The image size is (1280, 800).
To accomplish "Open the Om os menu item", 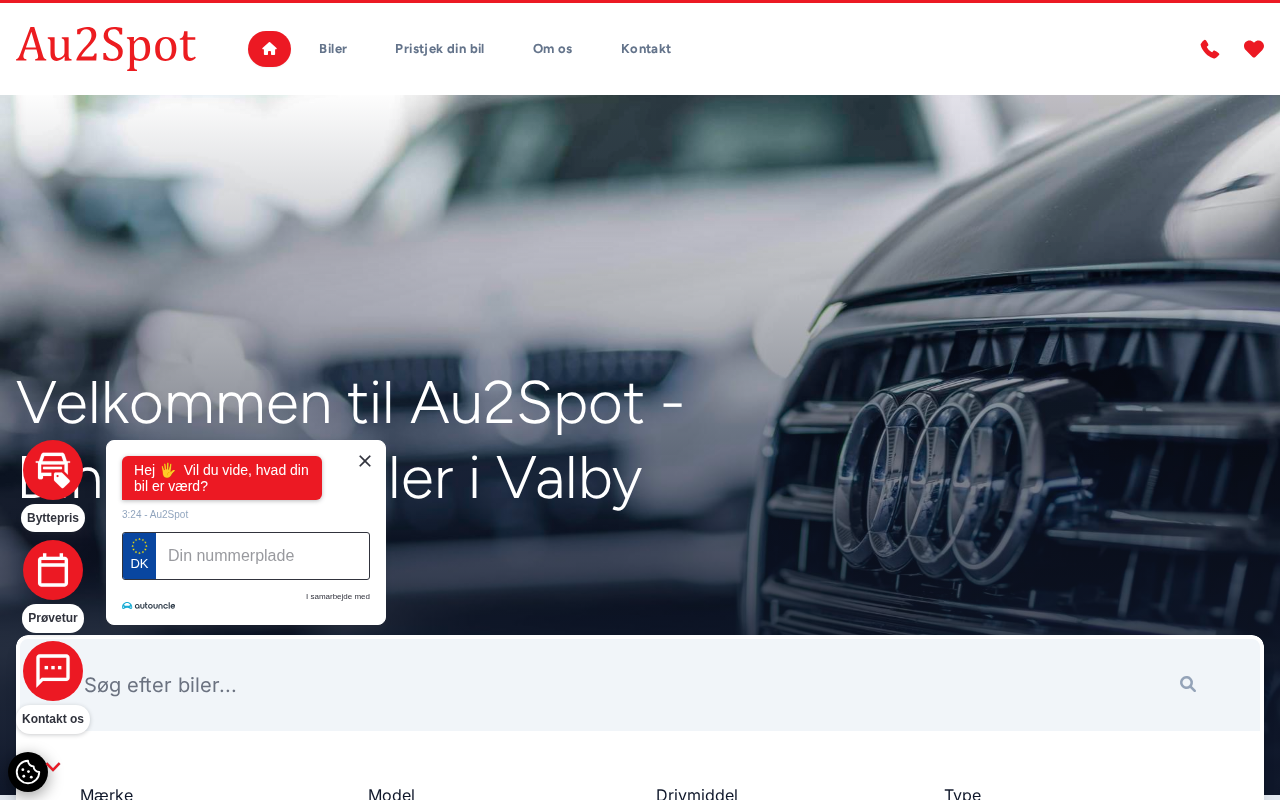I will (553, 49).
